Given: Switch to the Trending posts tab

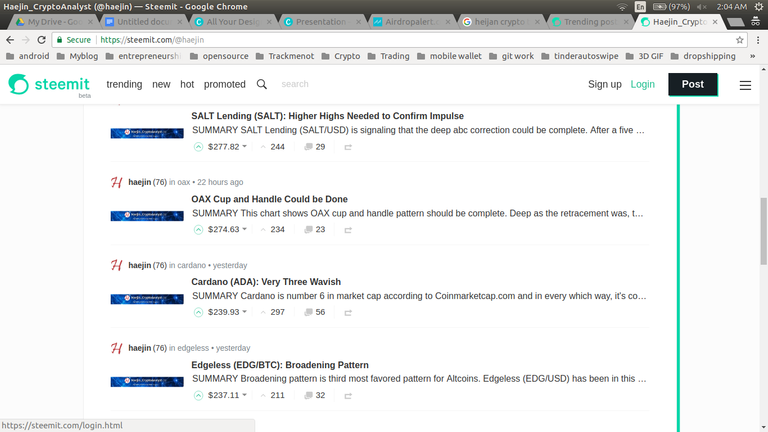Looking at the screenshot, I should coord(590,22).
